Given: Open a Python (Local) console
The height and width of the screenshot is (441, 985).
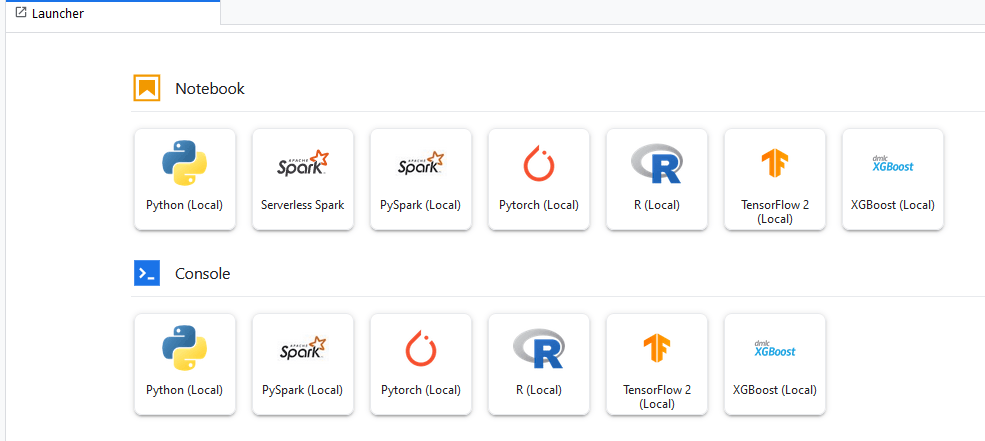Looking at the screenshot, I should [x=185, y=364].
